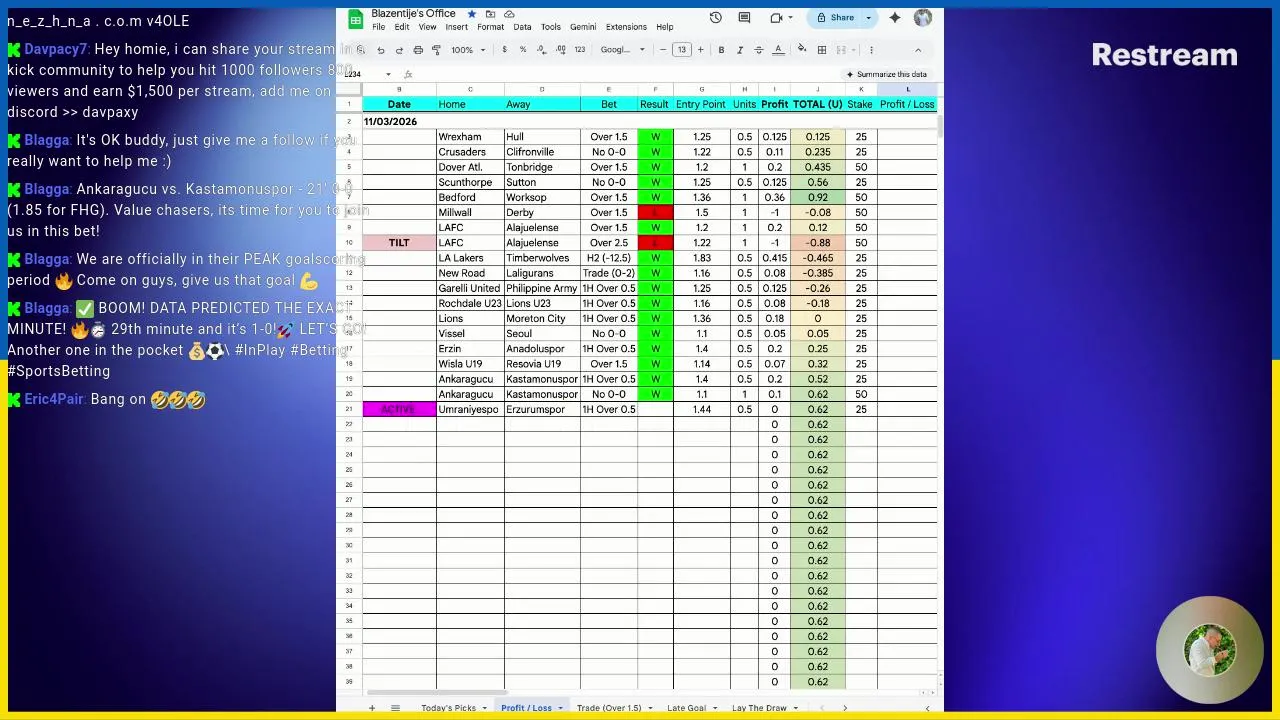Increase decimal places
This screenshot has width=1280, height=720.
pyautogui.click(x=559, y=50)
